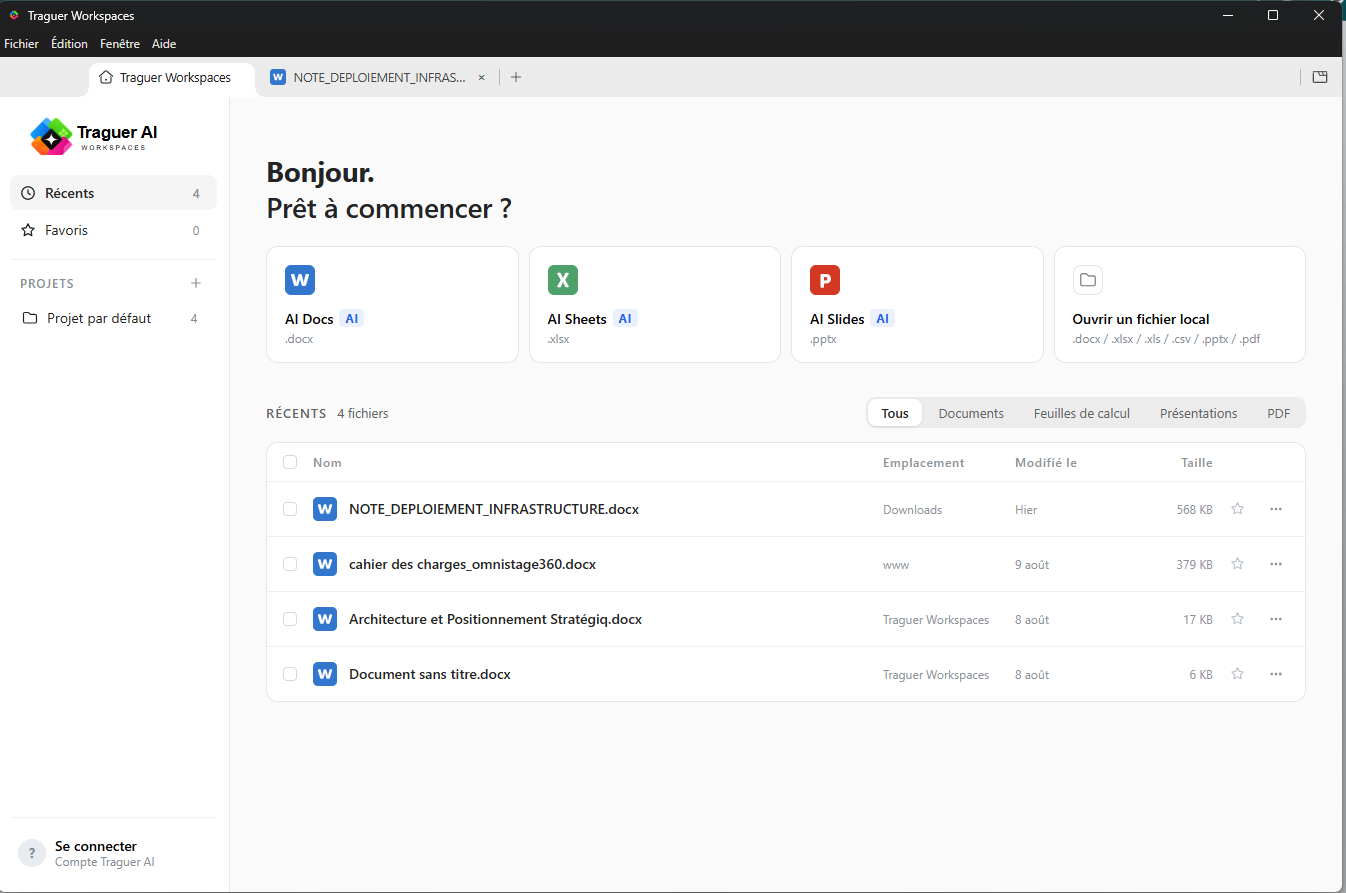1346x893 pixels.
Task: Open the AI Sheets green X icon
Action: [563, 280]
